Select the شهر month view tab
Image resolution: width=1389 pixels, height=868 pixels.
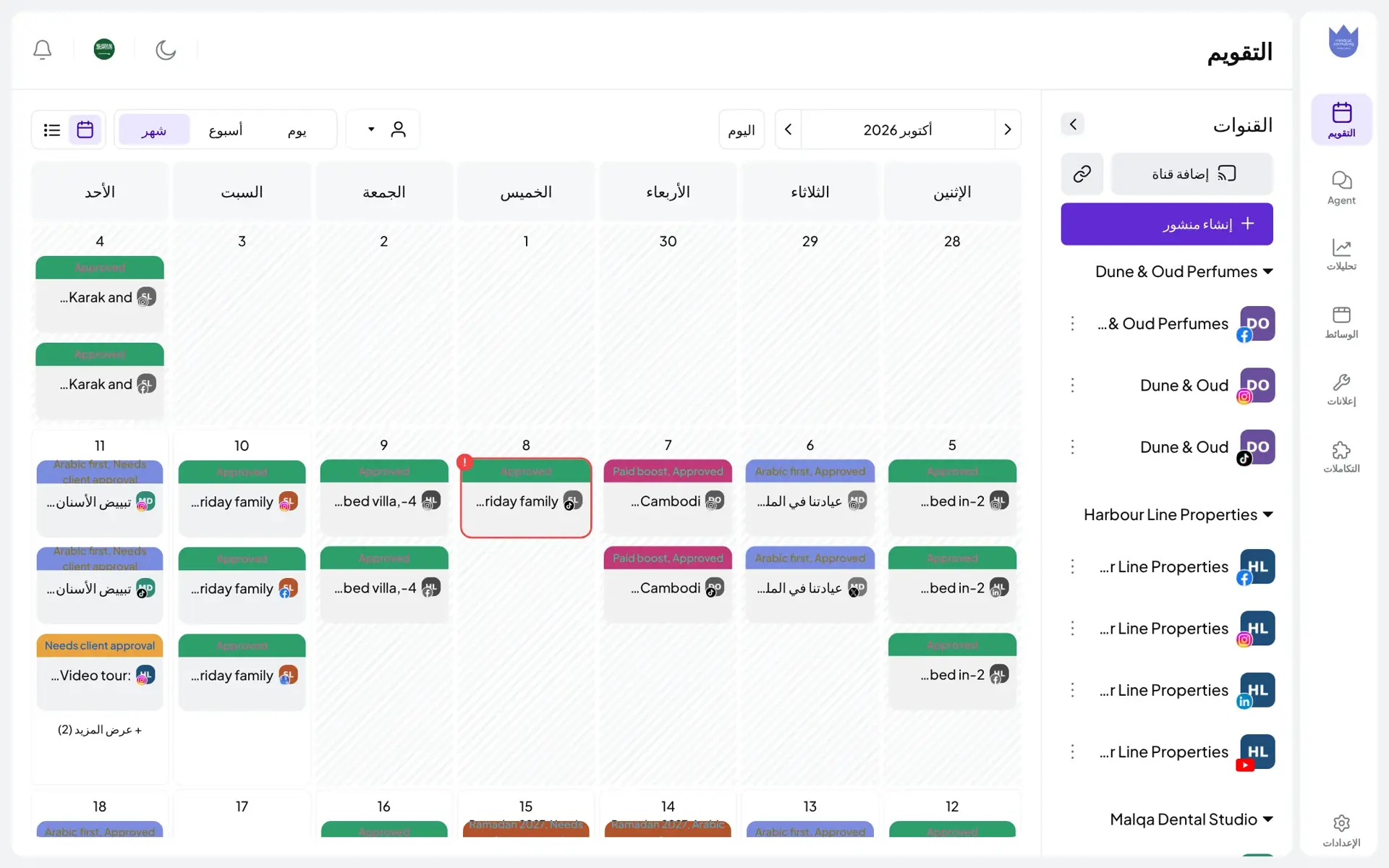pyautogui.click(x=154, y=129)
